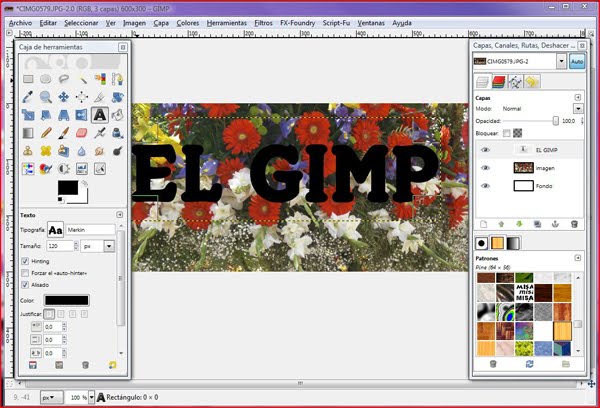Activate the Select by Color tool
600x408 pixels.
point(100,79)
